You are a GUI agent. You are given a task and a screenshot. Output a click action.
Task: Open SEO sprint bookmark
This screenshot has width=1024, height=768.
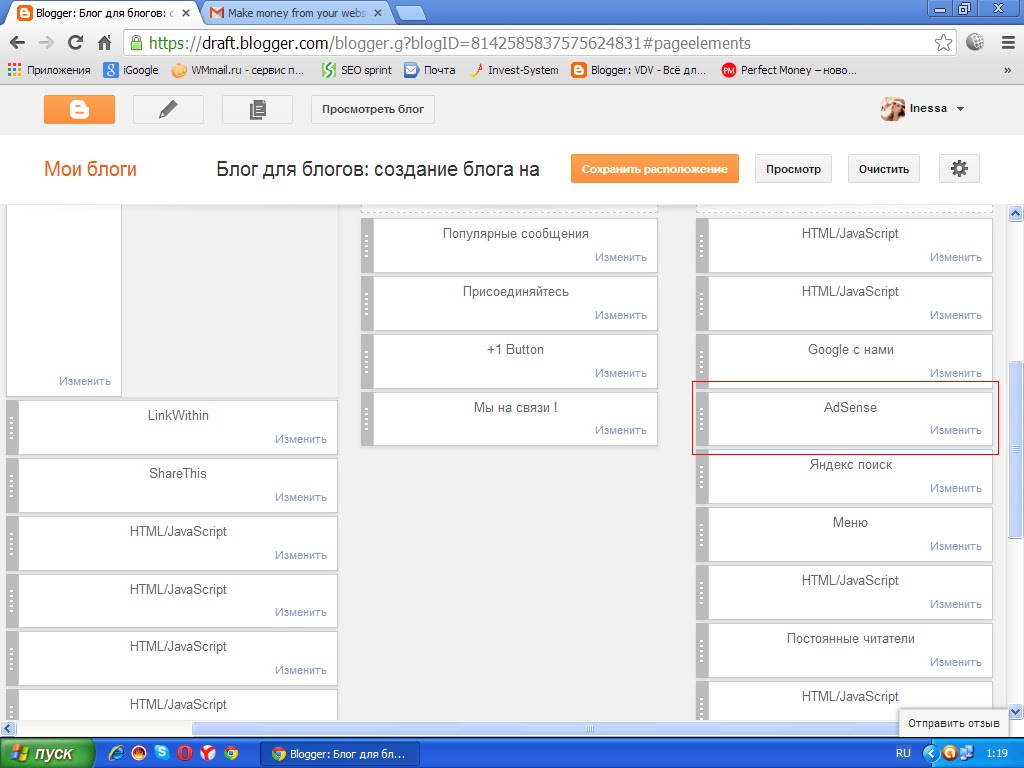tap(357, 70)
